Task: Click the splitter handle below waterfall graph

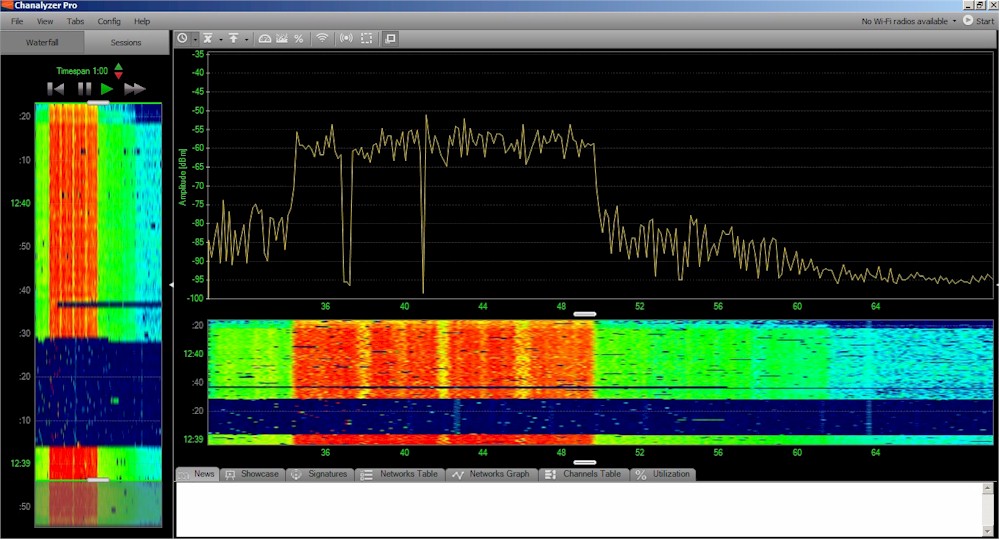Action: [585, 463]
